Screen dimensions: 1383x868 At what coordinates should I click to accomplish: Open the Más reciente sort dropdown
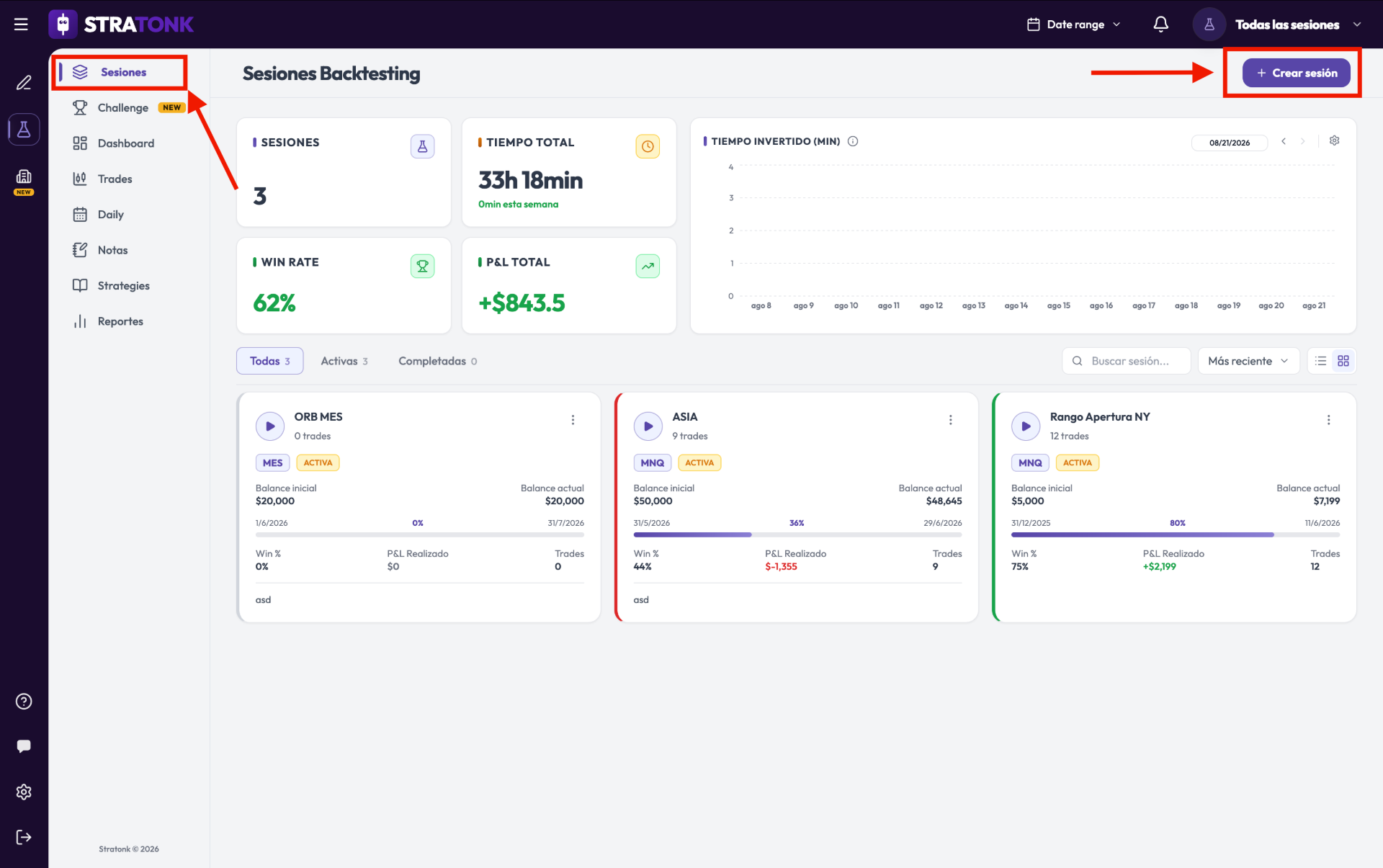point(1248,361)
